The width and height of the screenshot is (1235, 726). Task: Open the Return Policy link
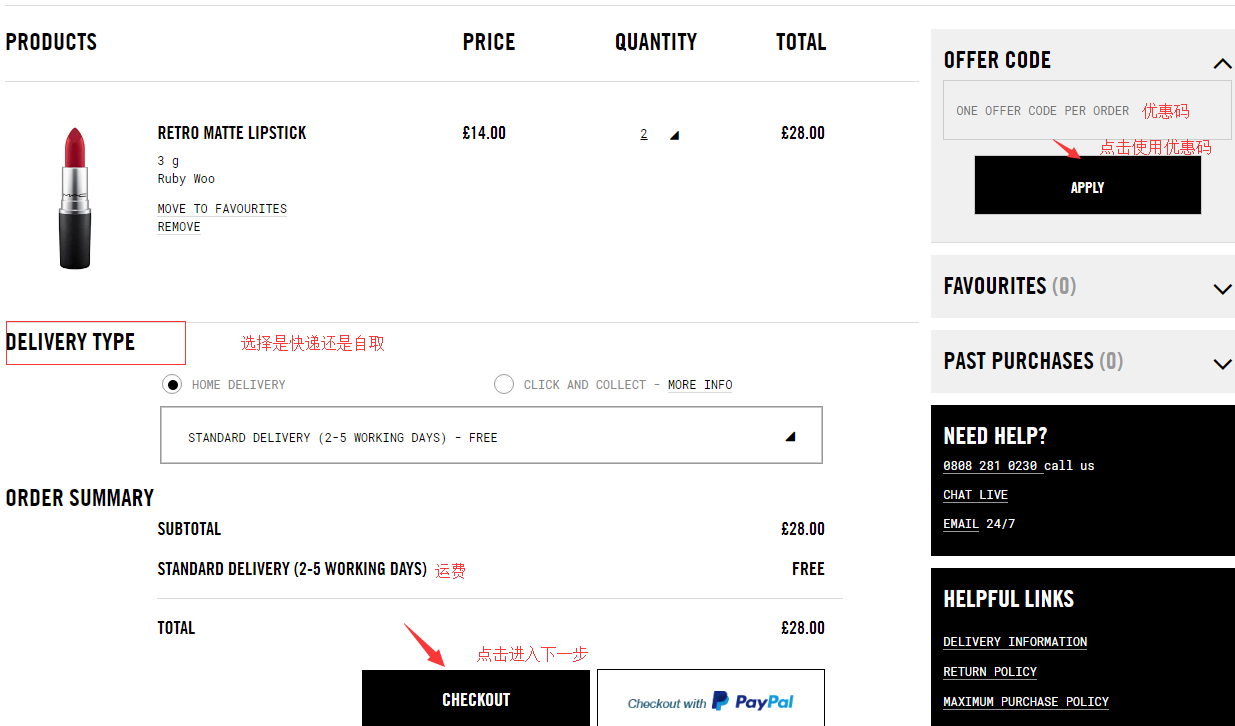click(x=990, y=672)
